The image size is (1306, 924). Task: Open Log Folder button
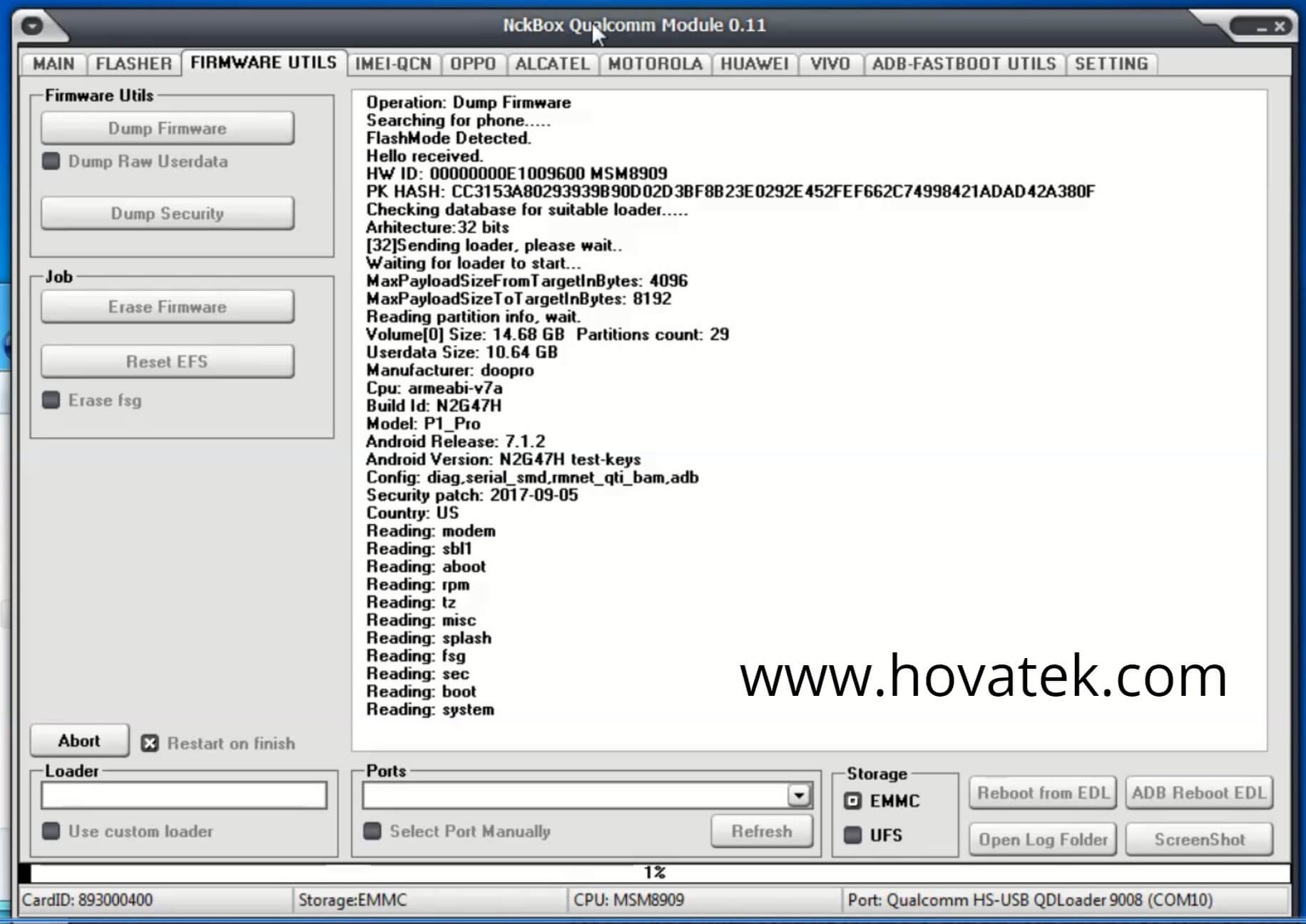click(x=1043, y=840)
